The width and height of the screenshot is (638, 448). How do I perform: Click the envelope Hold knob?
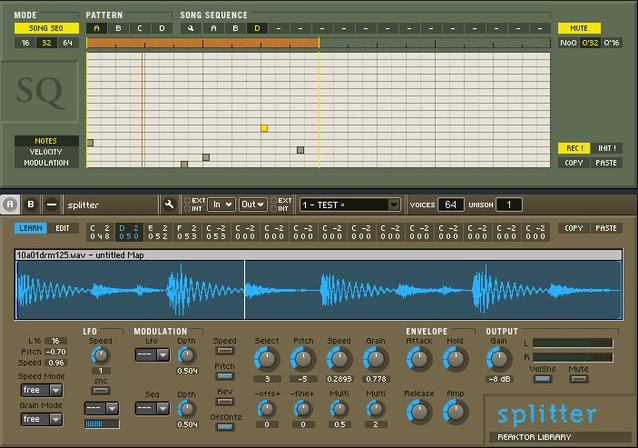pyautogui.click(x=455, y=359)
